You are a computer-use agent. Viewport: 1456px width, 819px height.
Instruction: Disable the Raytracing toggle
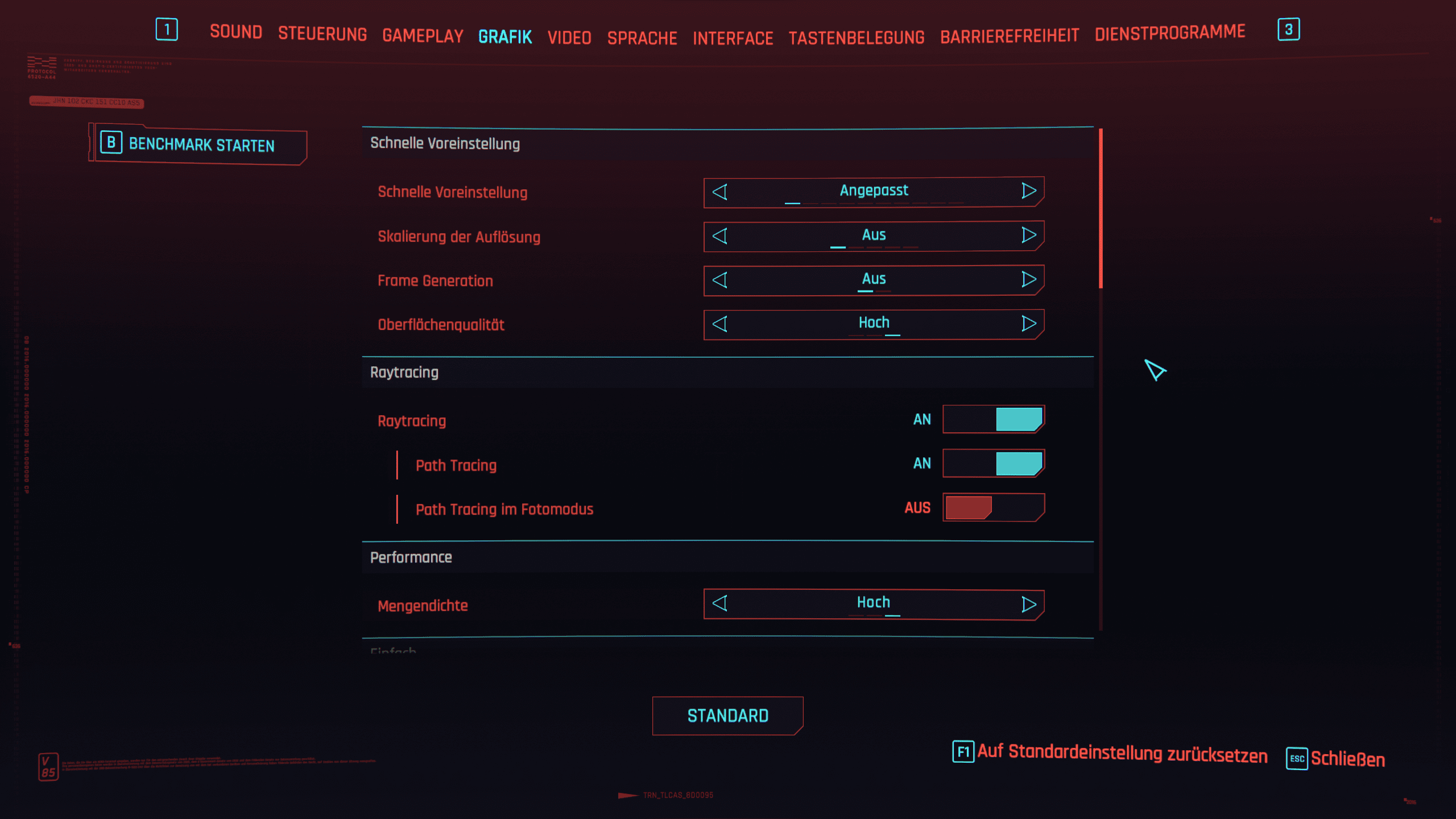pyautogui.click(x=993, y=420)
